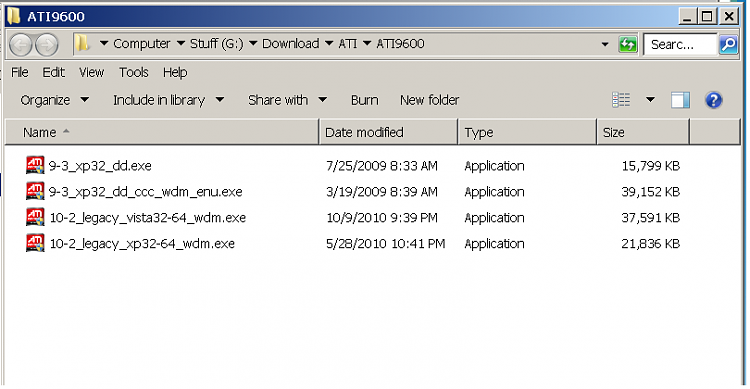750x389 pixels.
Task: Expand dropdown arrow after Stuff (G:)
Action: coord(253,44)
